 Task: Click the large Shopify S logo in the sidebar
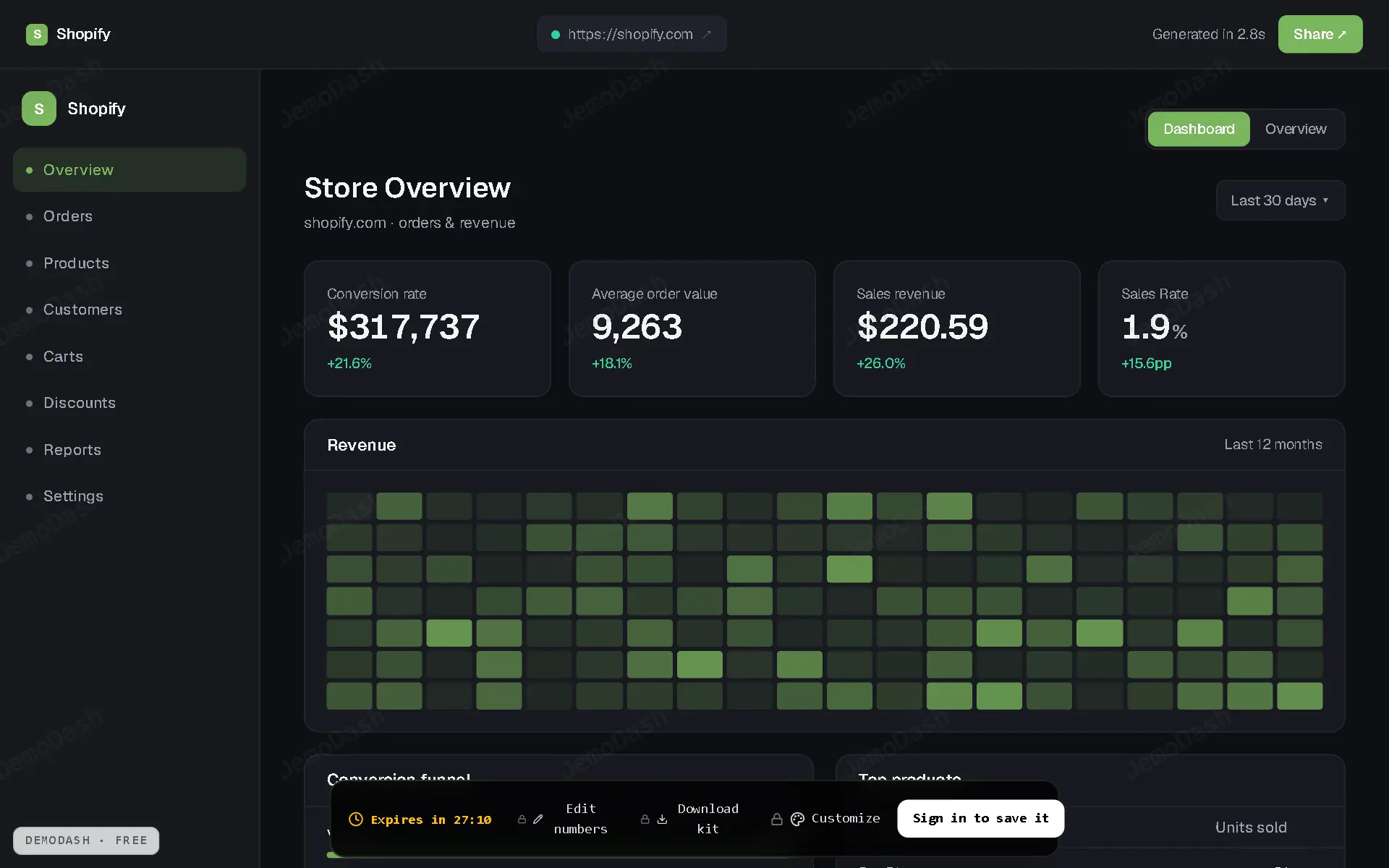39,109
